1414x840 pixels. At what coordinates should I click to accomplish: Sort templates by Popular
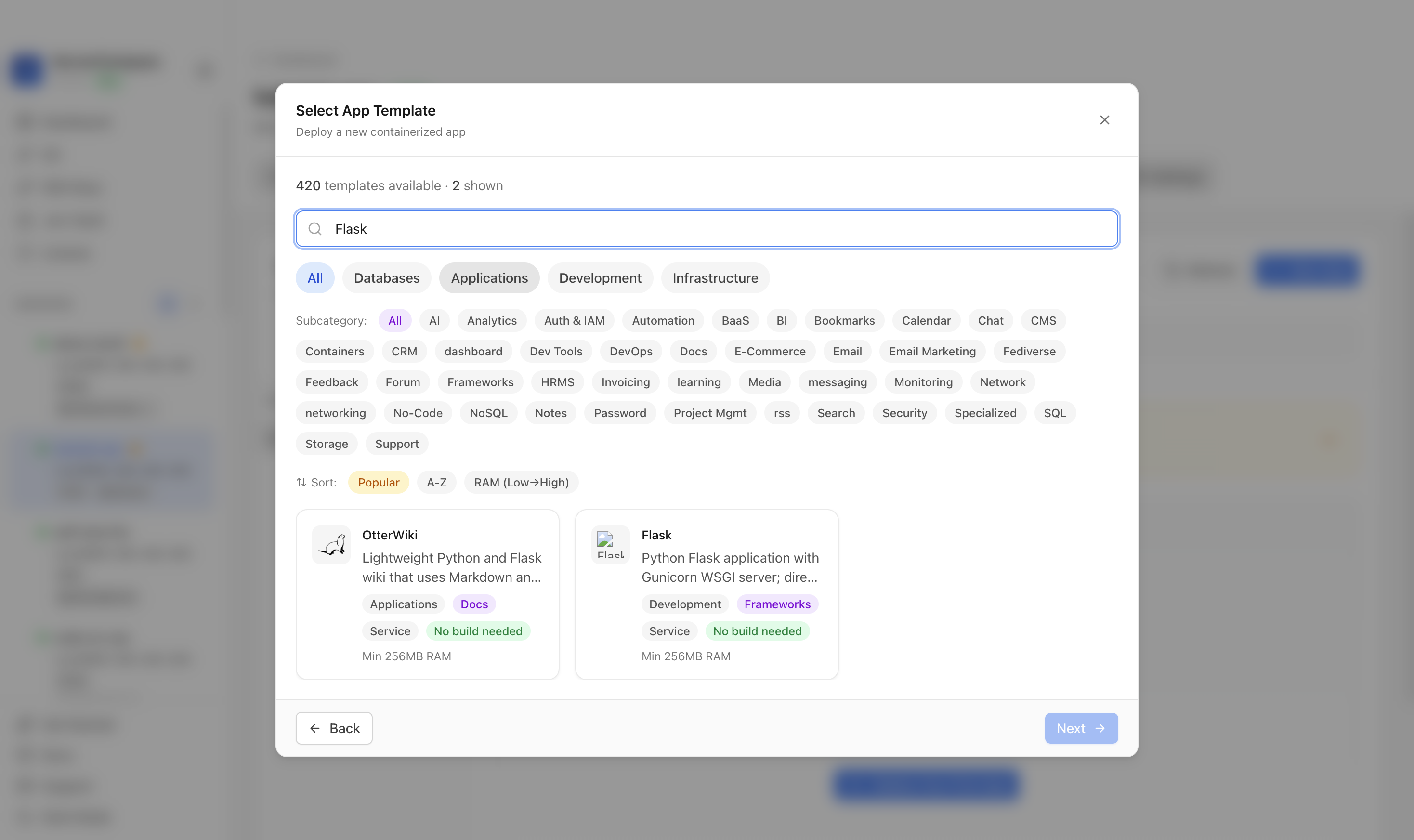pos(379,482)
